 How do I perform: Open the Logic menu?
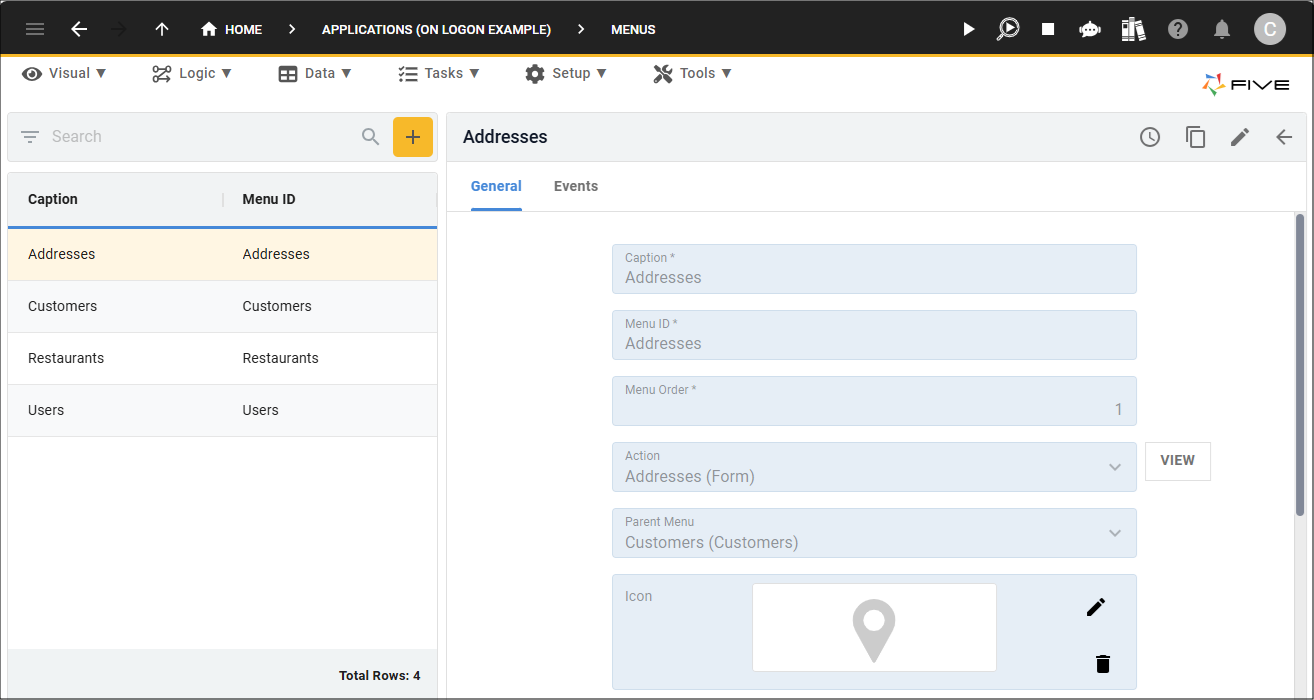point(192,73)
